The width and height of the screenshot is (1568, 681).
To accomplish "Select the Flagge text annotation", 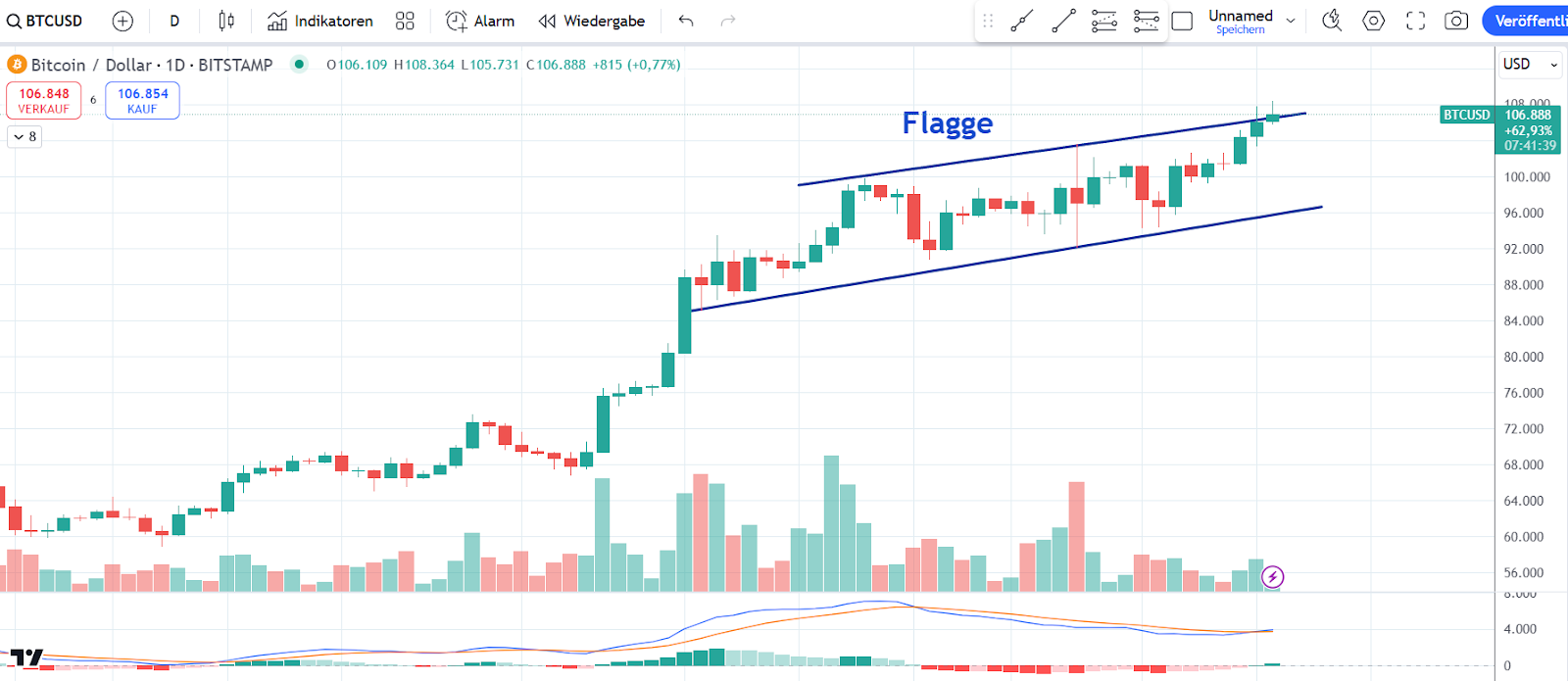I will point(948,123).
